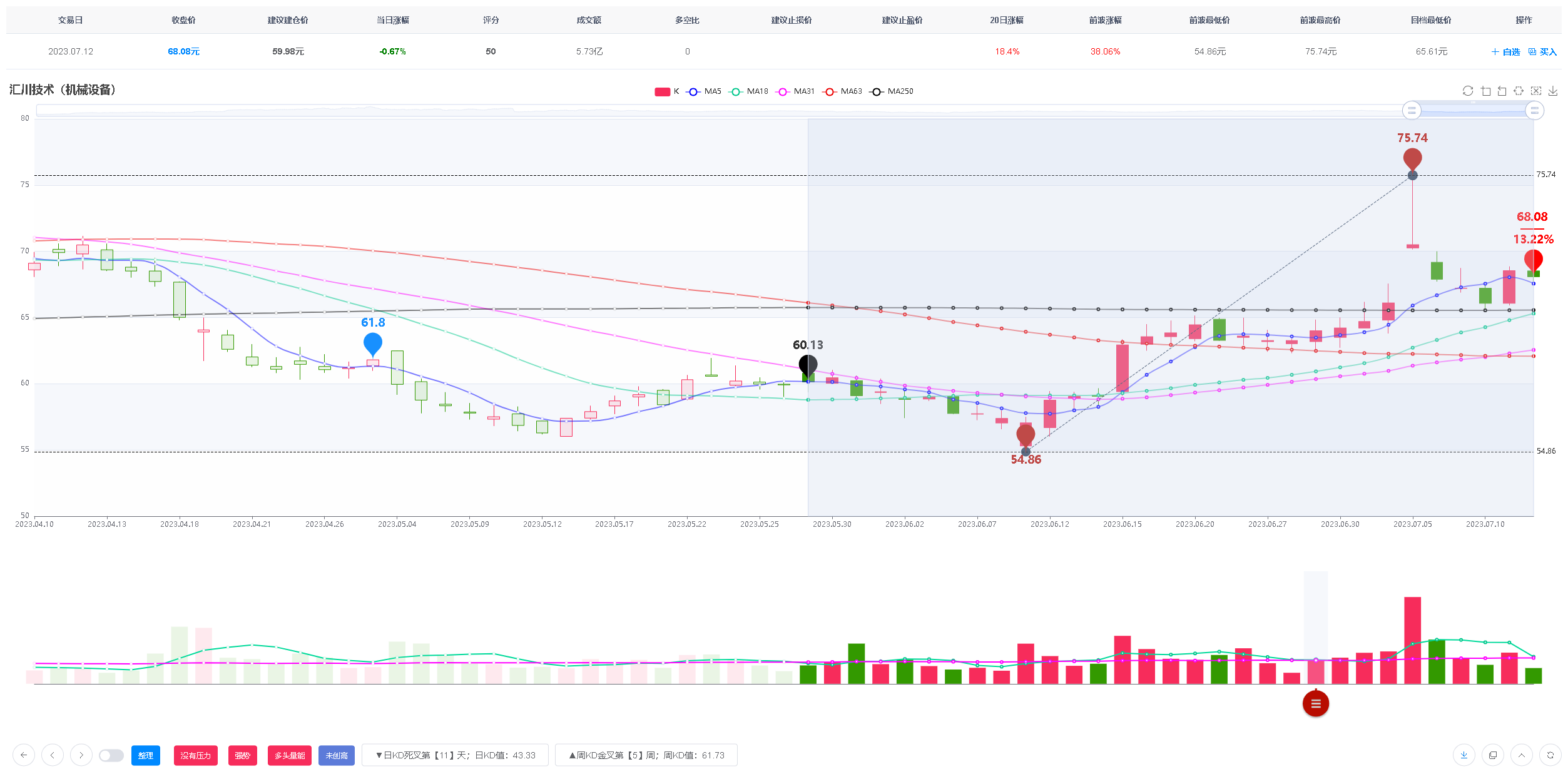Click the red round menu button below volume chart

click(x=1316, y=704)
